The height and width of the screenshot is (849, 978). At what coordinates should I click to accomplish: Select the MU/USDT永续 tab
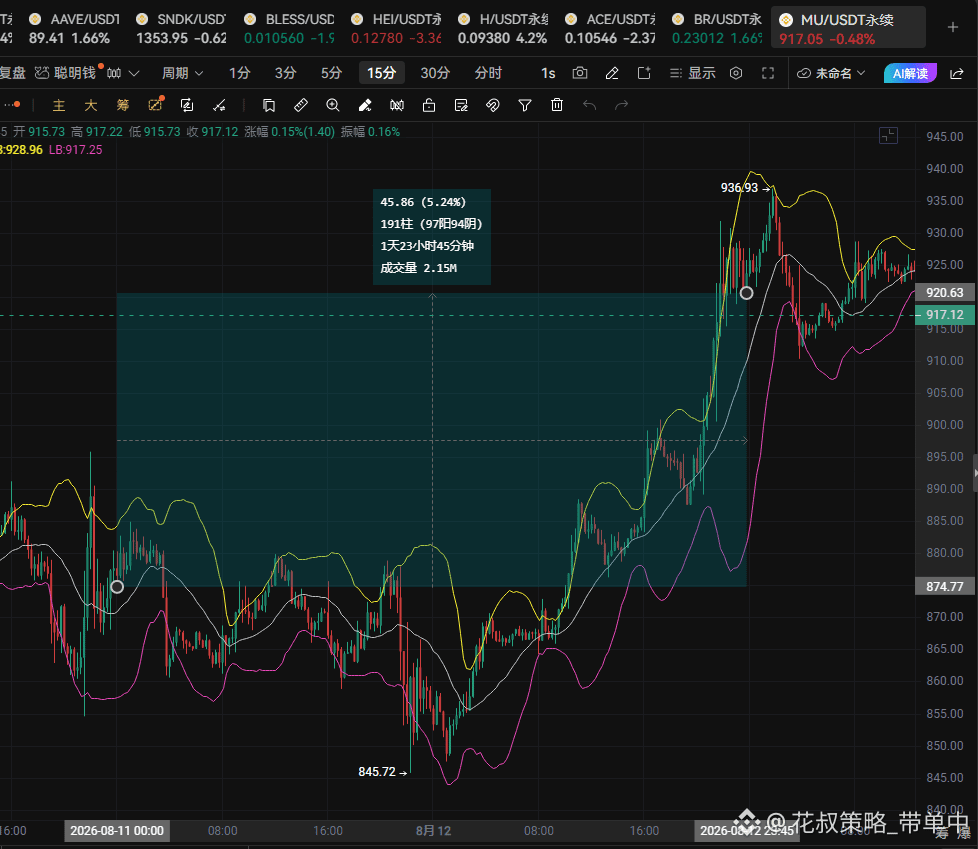point(848,28)
